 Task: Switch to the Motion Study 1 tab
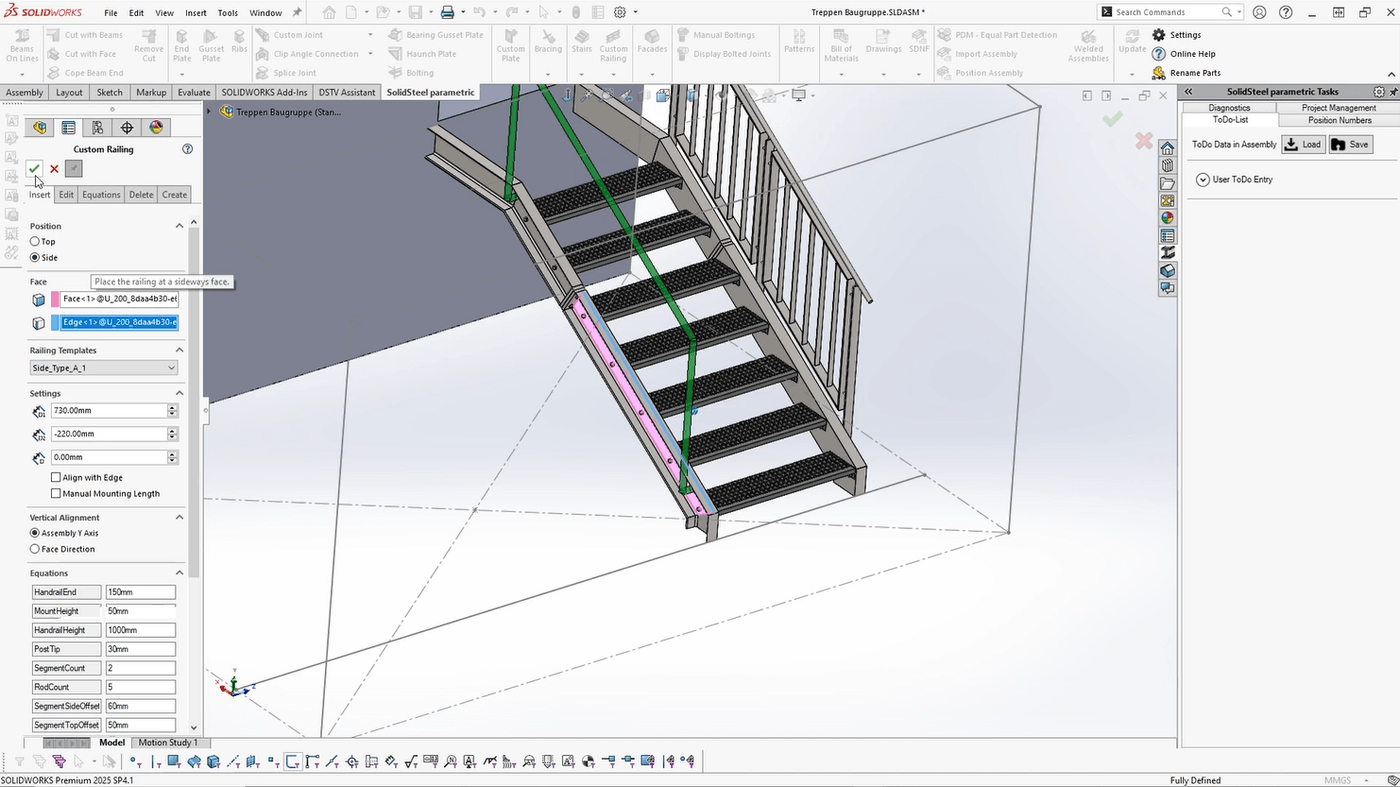(x=170, y=742)
